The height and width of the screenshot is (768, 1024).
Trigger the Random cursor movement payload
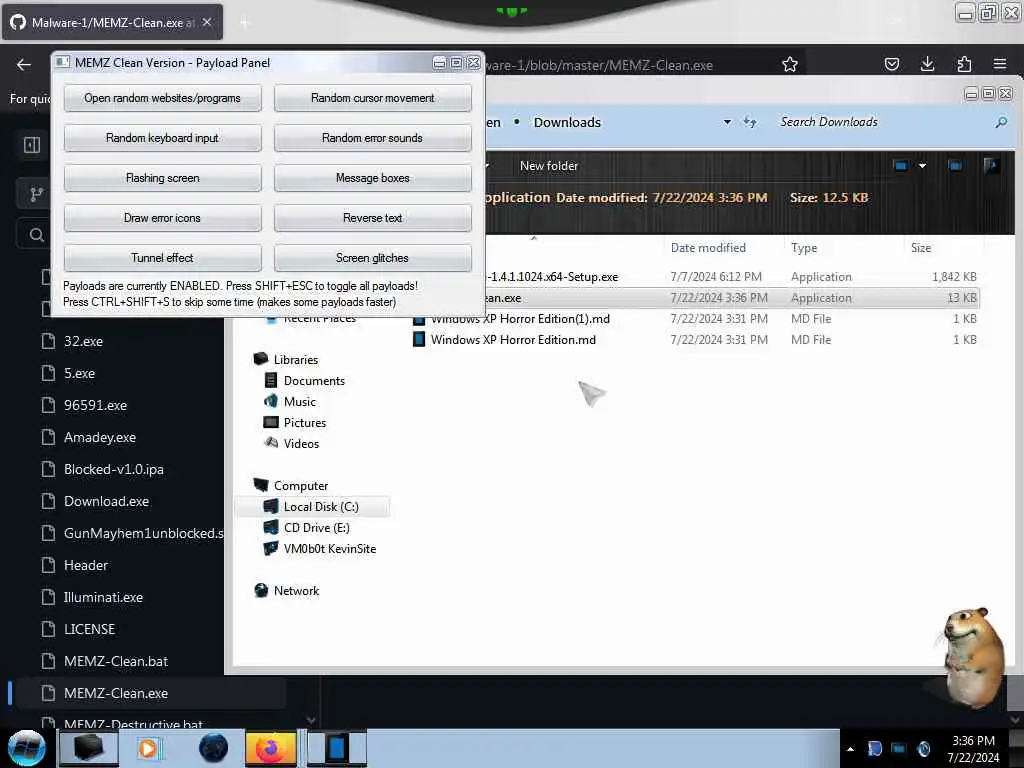pyautogui.click(x=372, y=98)
